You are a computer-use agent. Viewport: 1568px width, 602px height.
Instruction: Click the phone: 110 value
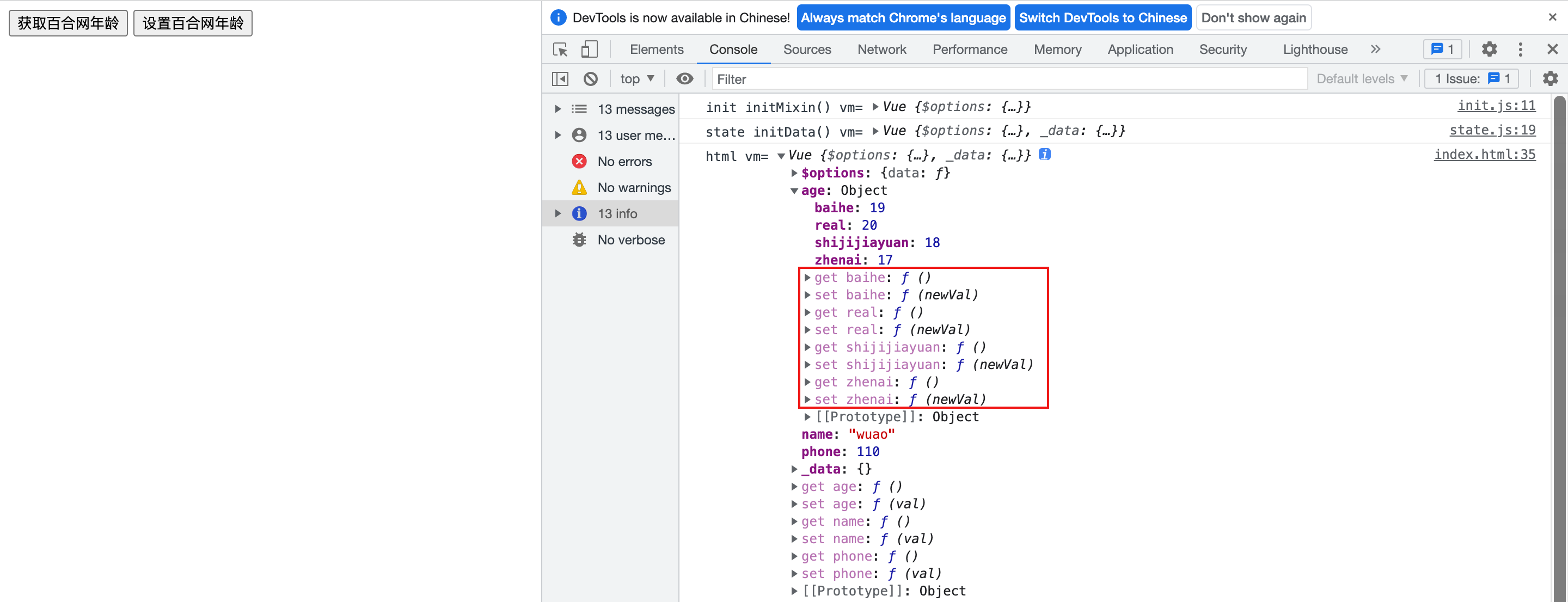click(x=867, y=452)
